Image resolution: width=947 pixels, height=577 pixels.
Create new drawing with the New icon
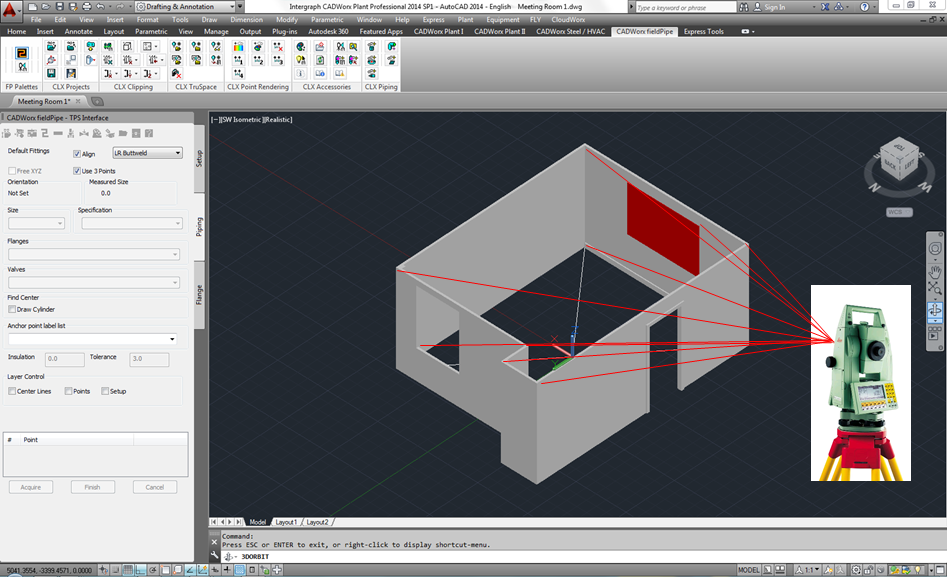[33, 7]
